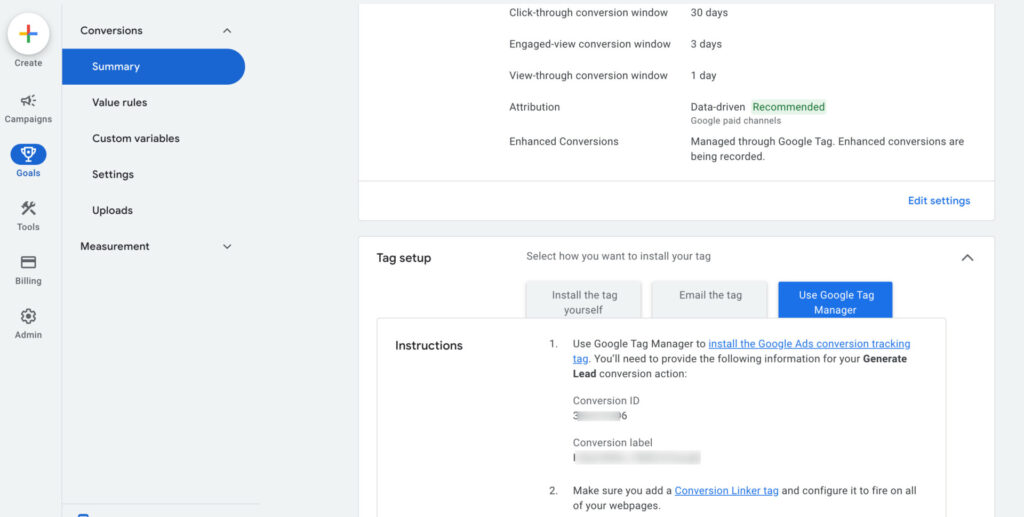Viewport: 1024px width, 517px height.
Task: Open Admin via the gear icon
Action: point(28,316)
